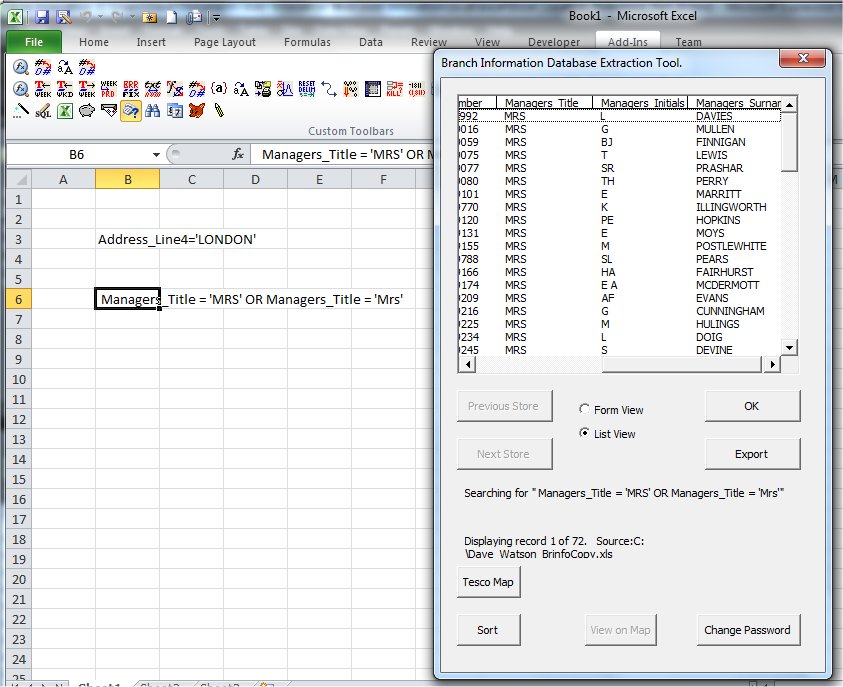Switch to the Home ribbon tab

tap(94, 42)
